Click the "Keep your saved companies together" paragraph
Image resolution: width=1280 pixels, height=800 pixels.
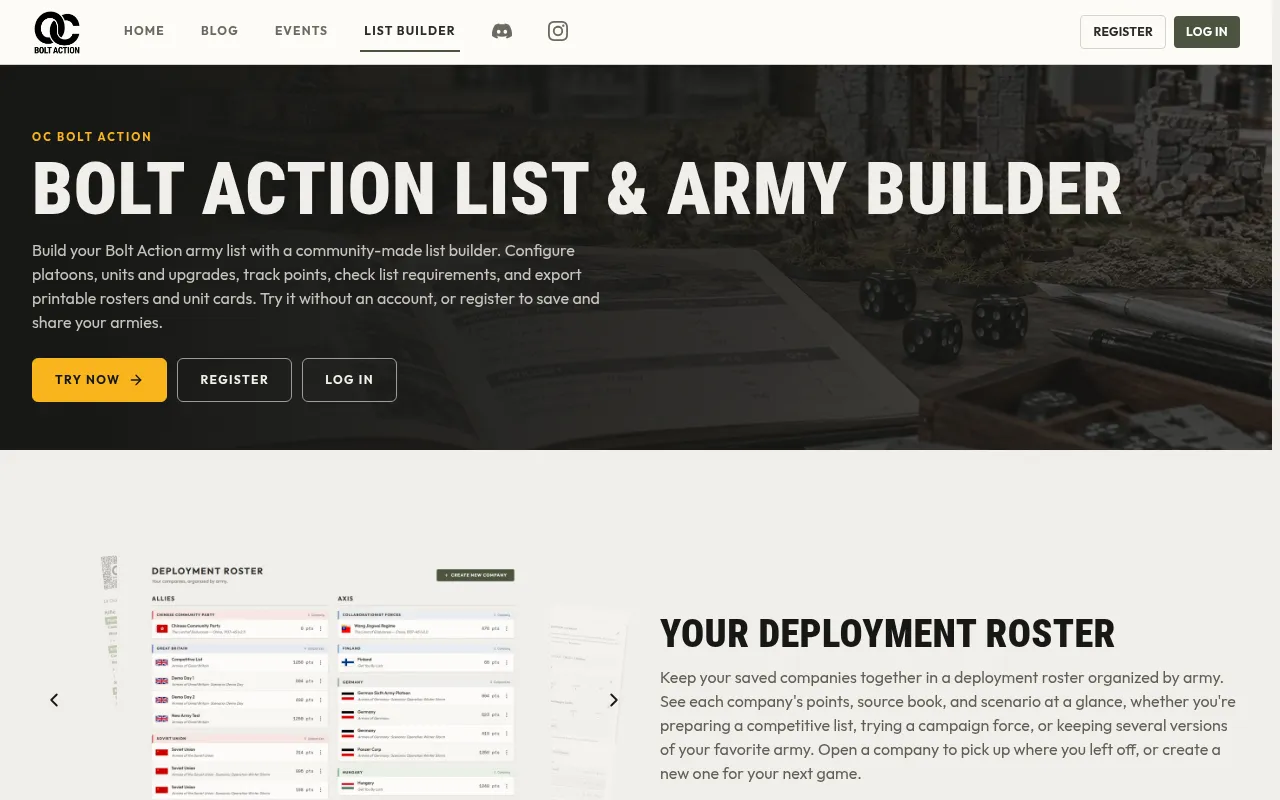click(x=948, y=725)
